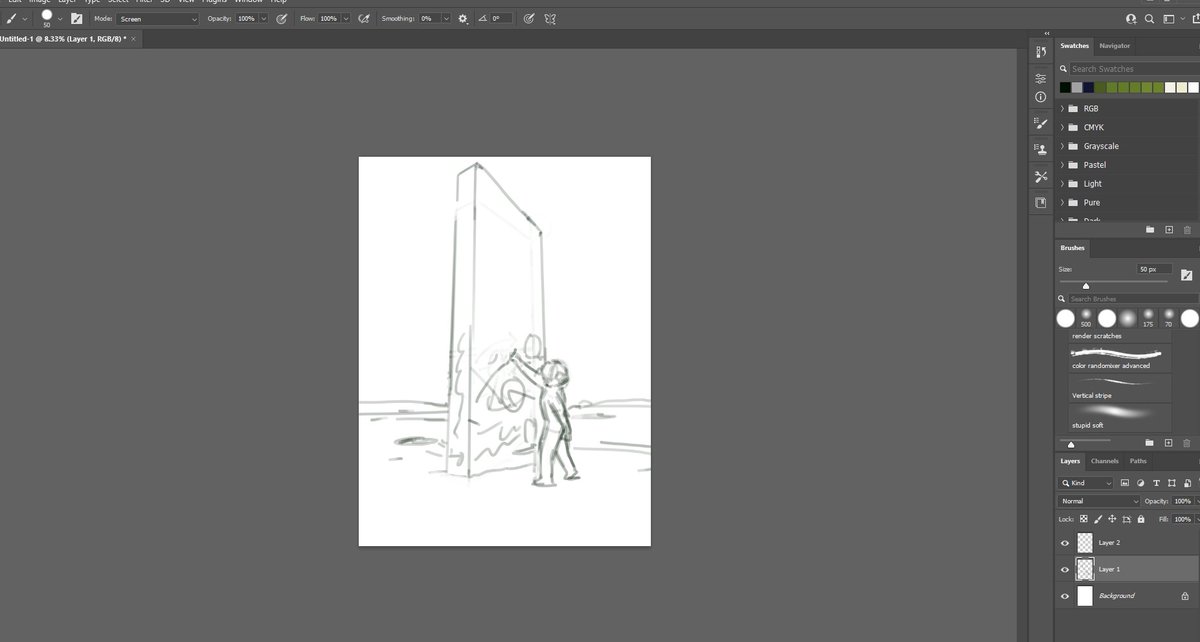This screenshot has height=642, width=1200.
Task: Lock all layer attributes
Action: tap(1141, 519)
